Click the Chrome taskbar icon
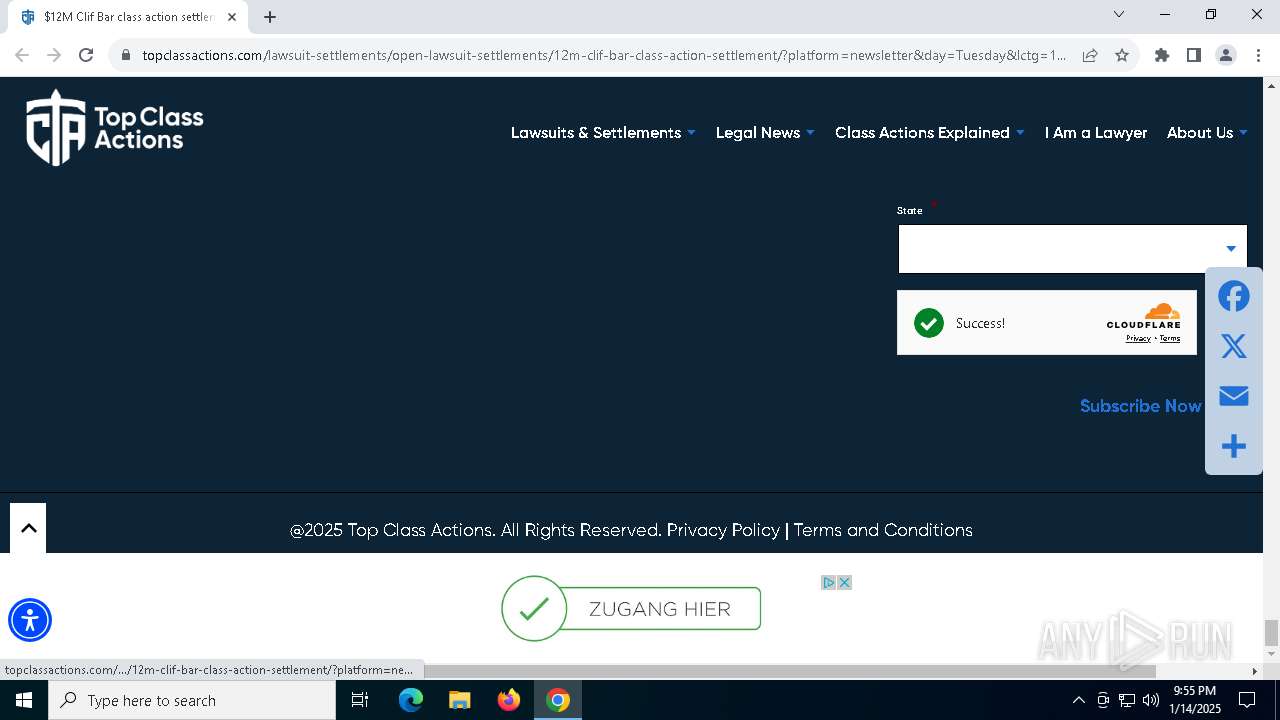Image resolution: width=1280 pixels, height=720 pixels. click(x=558, y=700)
